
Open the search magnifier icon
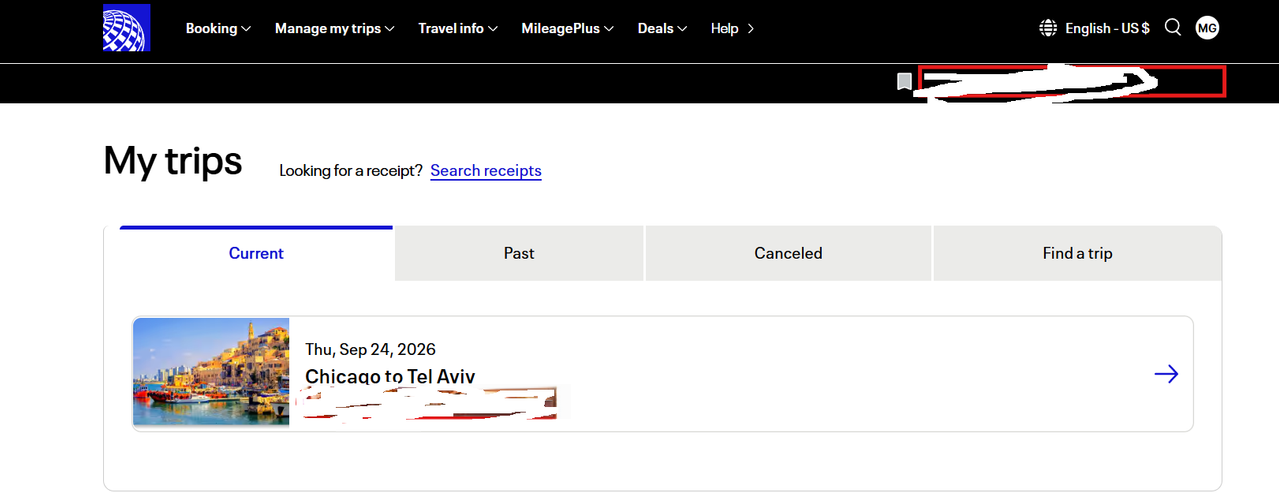(1173, 28)
